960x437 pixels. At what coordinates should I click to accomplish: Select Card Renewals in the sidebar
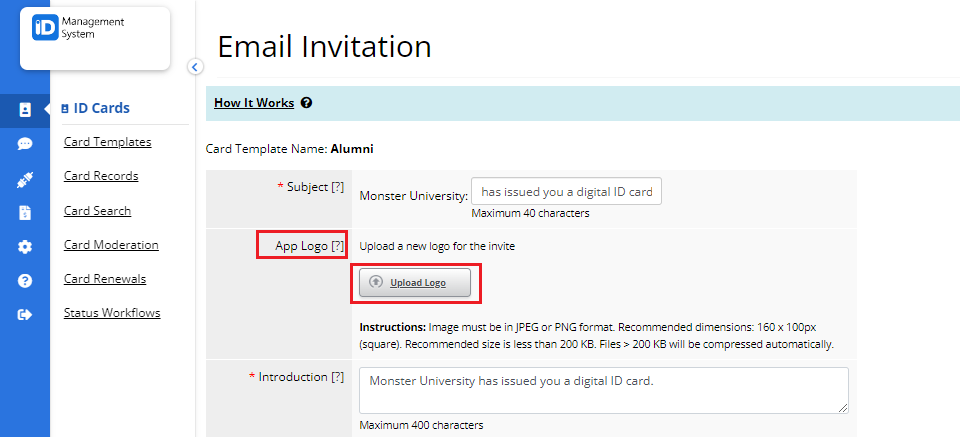click(x=105, y=279)
